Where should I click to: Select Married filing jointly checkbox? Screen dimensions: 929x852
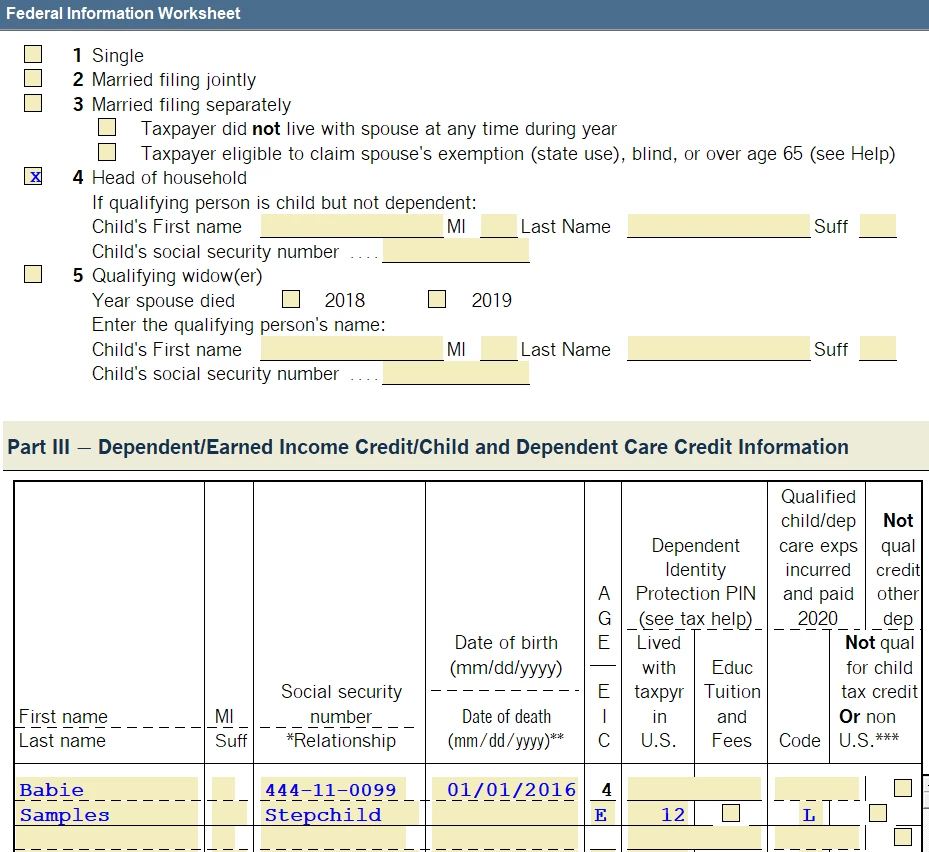33,78
